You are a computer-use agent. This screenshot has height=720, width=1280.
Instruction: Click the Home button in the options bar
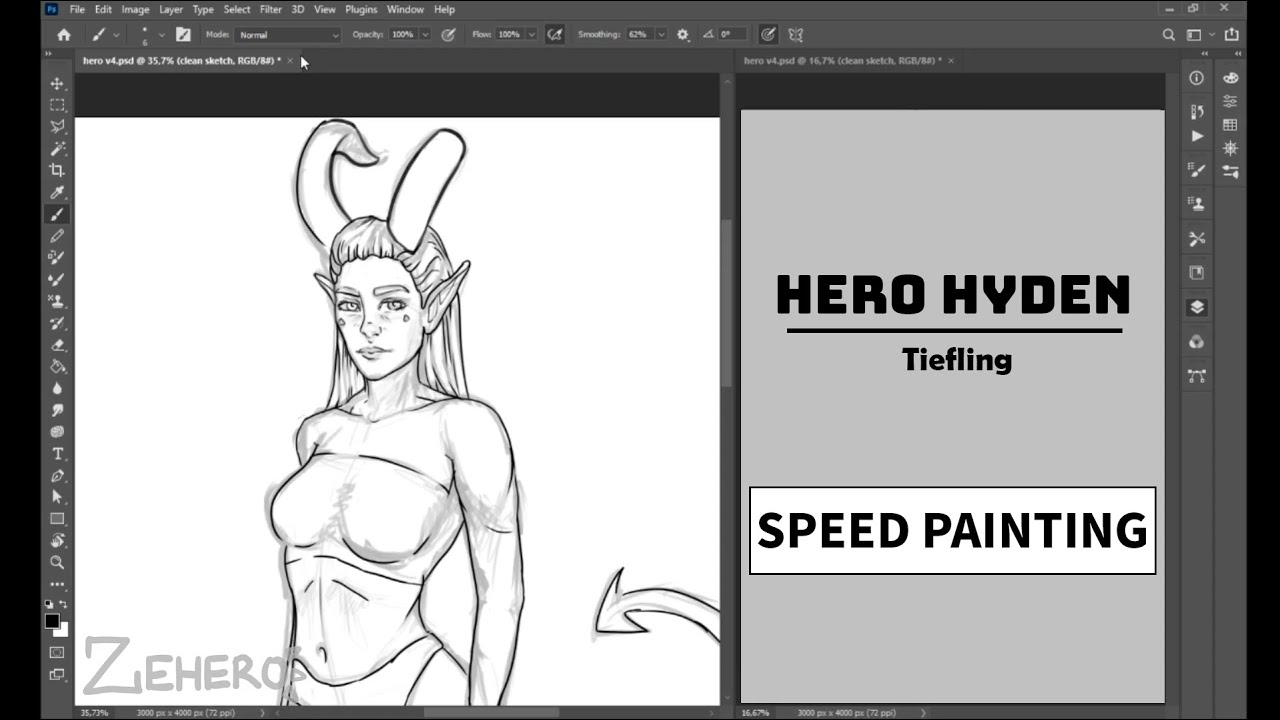[64, 34]
